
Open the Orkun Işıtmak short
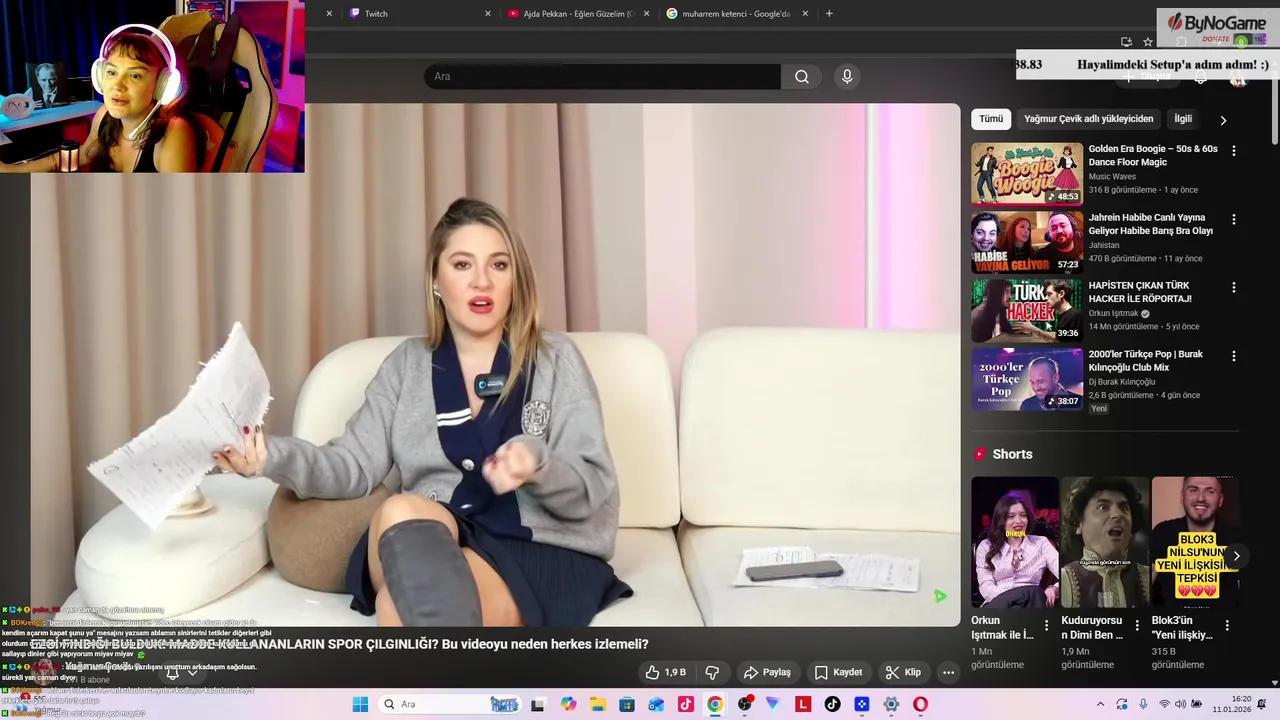coord(1014,542)
